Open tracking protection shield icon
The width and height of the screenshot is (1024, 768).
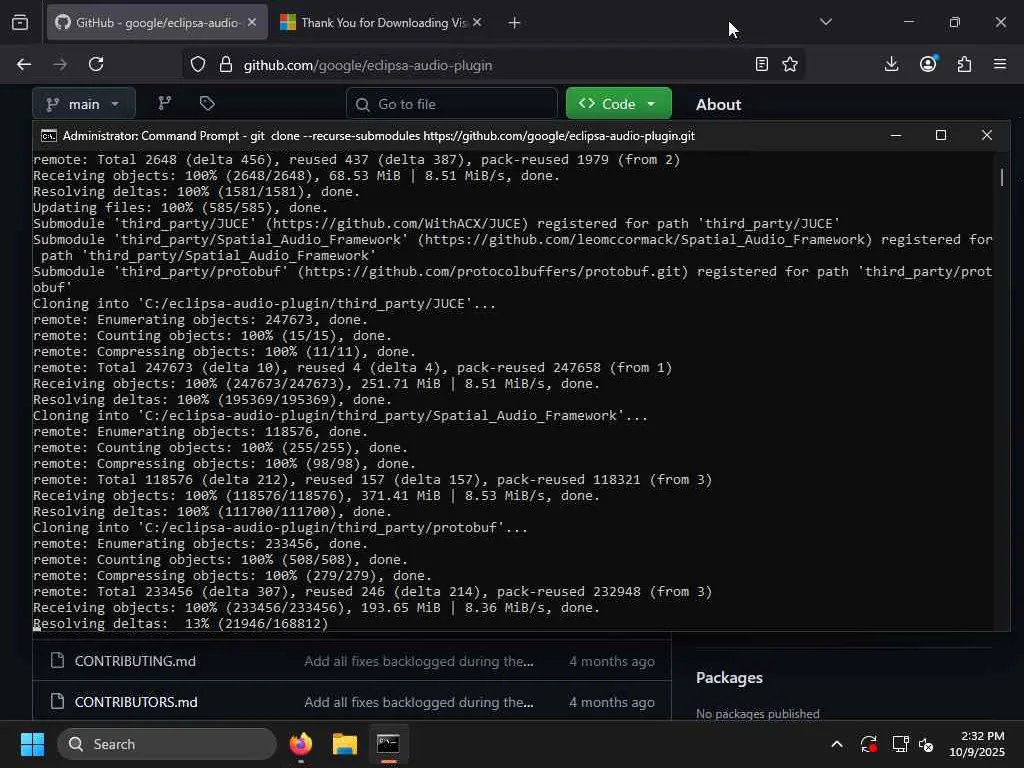[198, 65]
